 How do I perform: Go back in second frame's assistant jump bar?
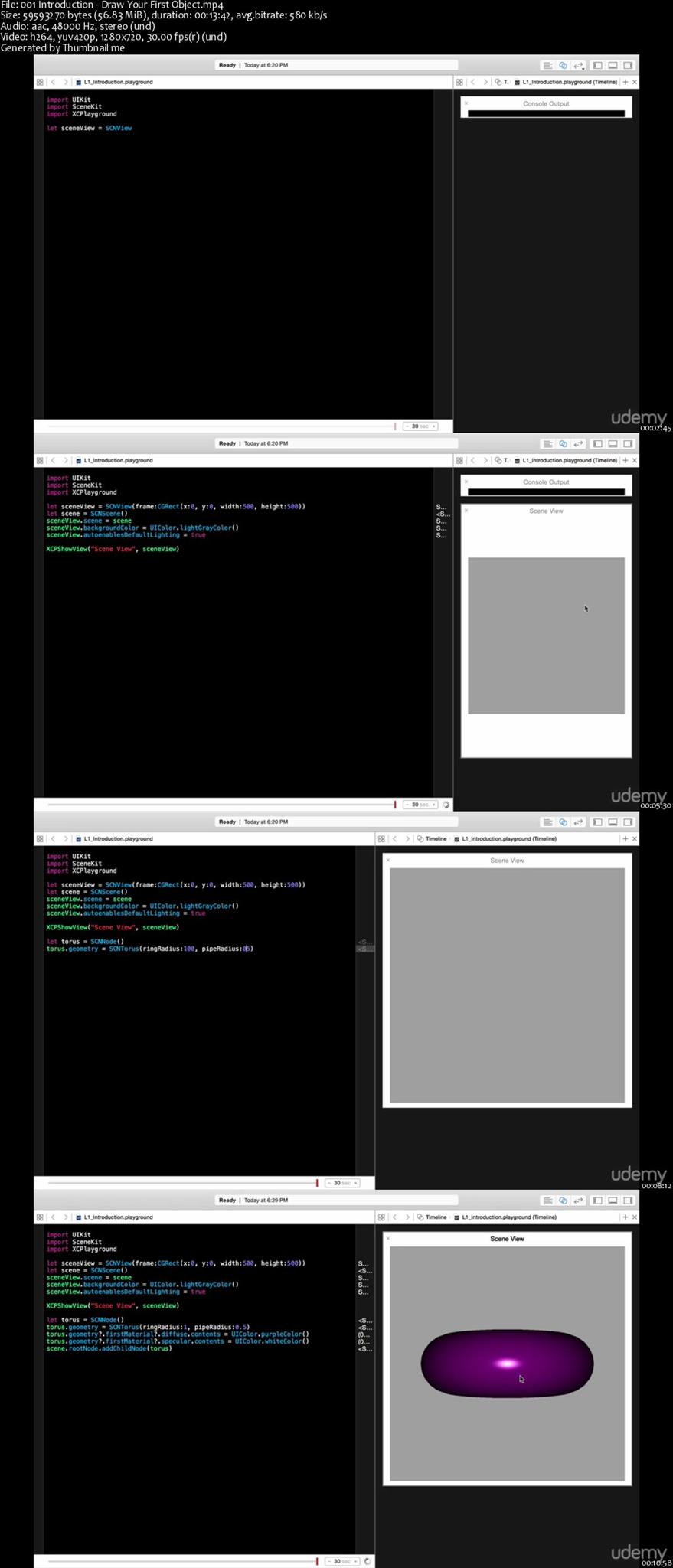tap(472, 460)
